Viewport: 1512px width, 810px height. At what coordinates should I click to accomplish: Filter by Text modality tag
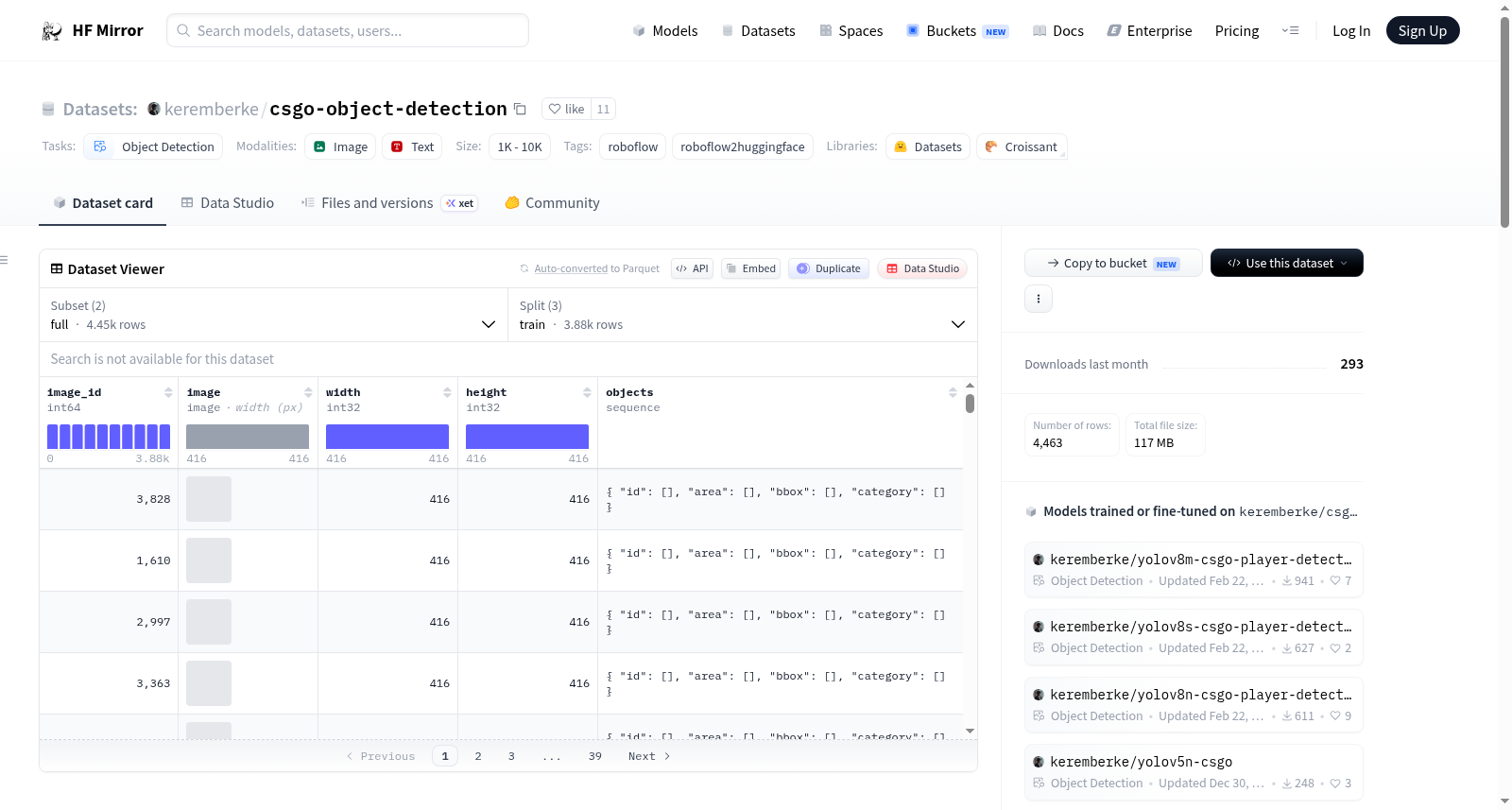pyautogui.click(x=412, y=146)
